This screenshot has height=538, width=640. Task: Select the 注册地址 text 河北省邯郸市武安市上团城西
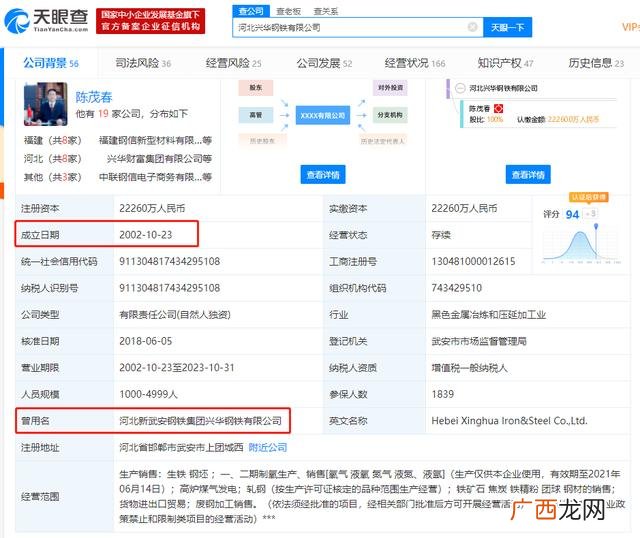click(181, 447)
